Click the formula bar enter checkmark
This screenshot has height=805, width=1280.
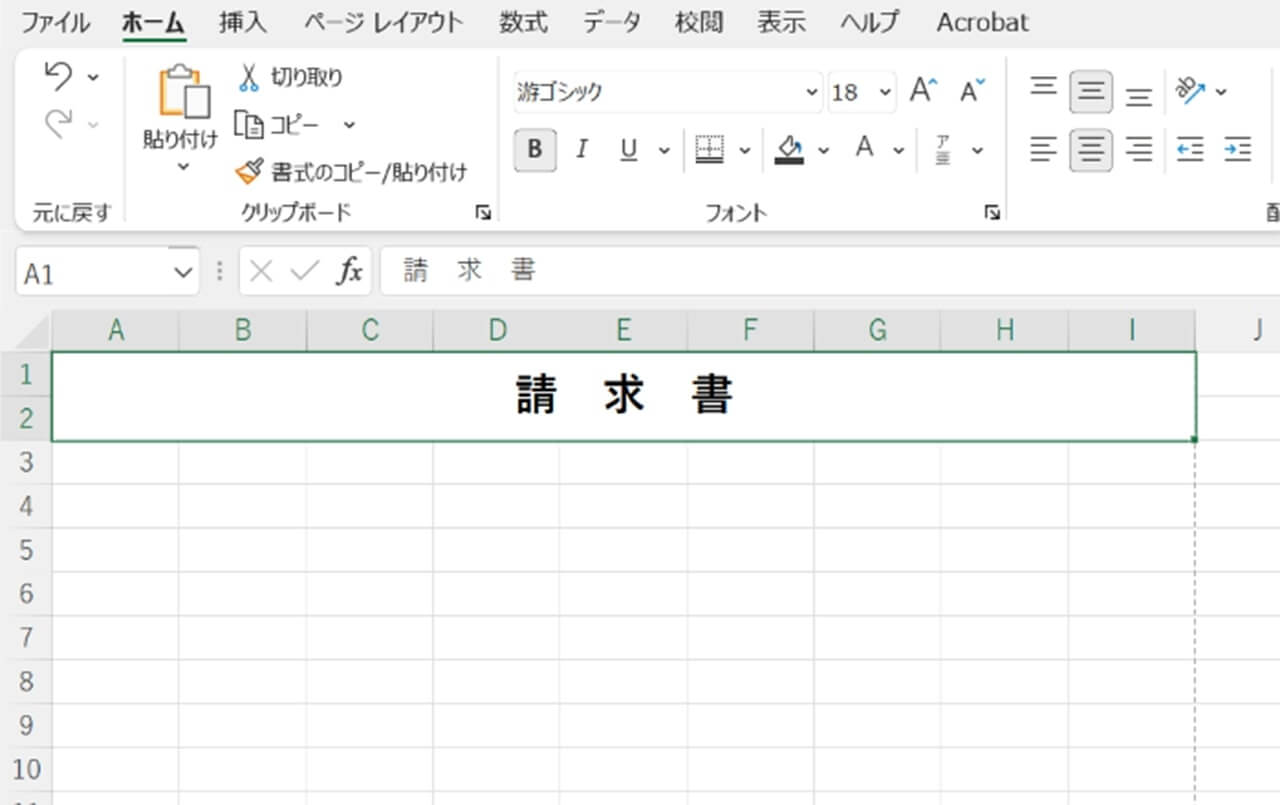[304, 271]
